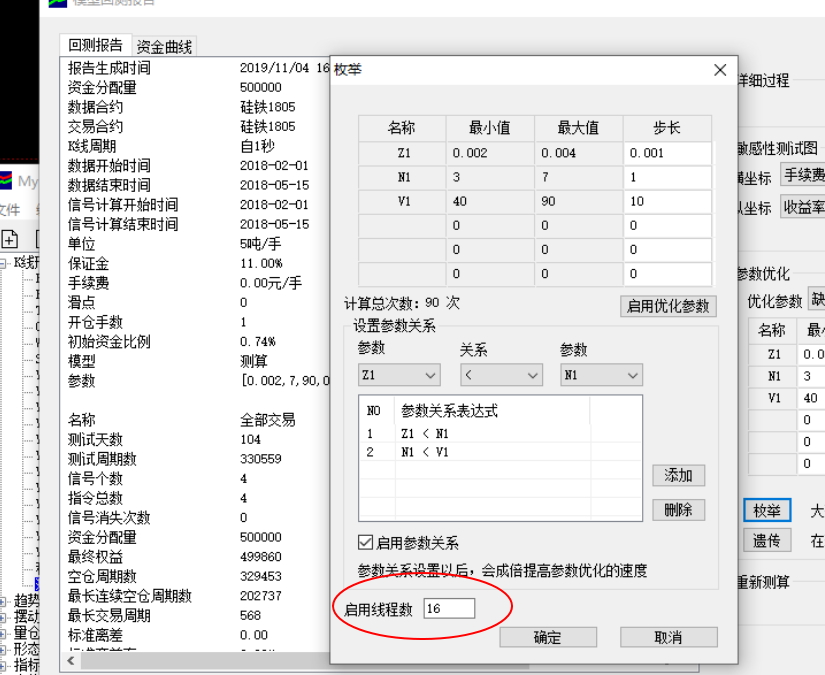The width and height of the screenshot is (825, 675).
Task: Click the 枚举 button in background panel
Action: (x=767, y=510)
